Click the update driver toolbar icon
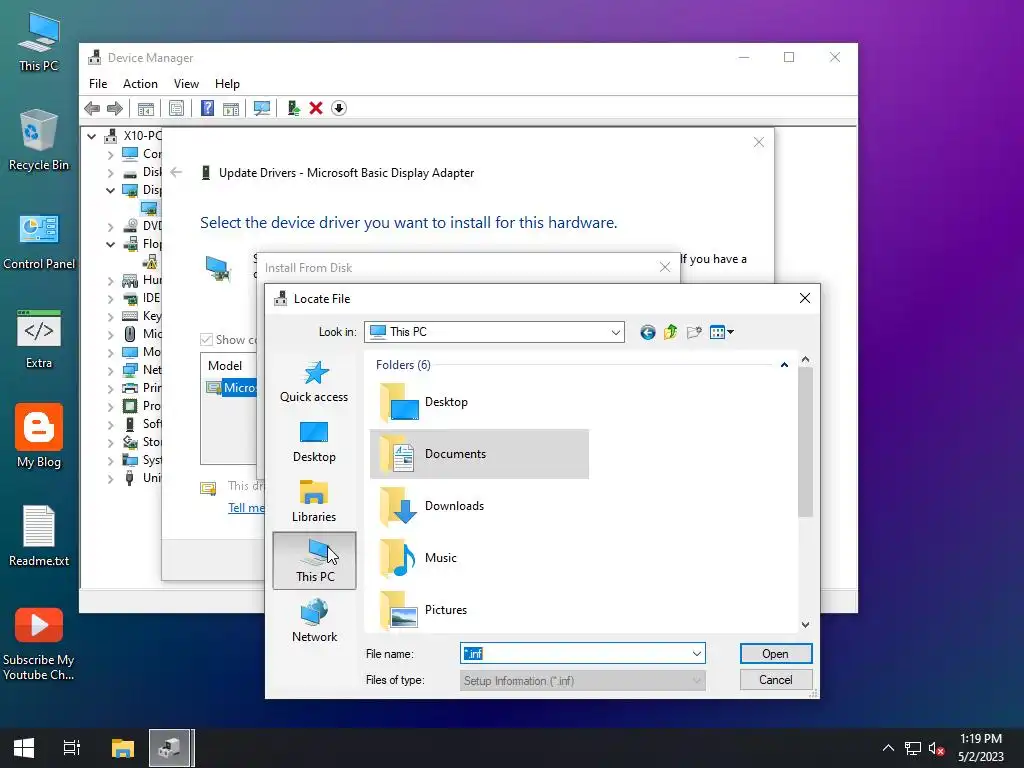Viewport: 1024px width, 768px height. pos(293,108)
